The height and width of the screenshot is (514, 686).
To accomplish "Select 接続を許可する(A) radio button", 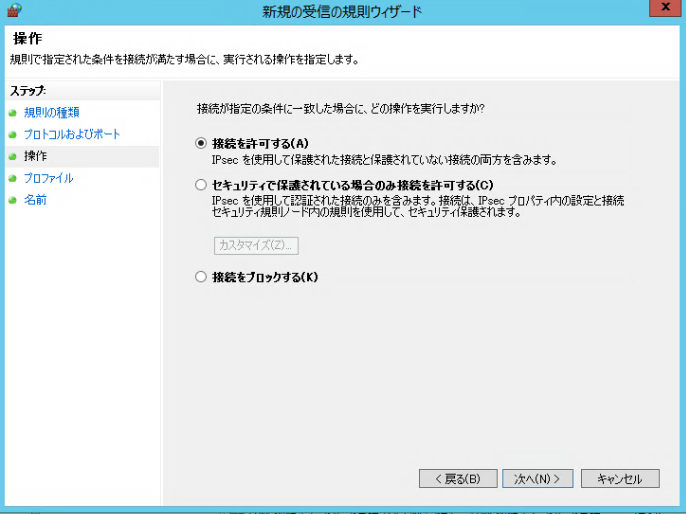I will (x=201, y=143).
